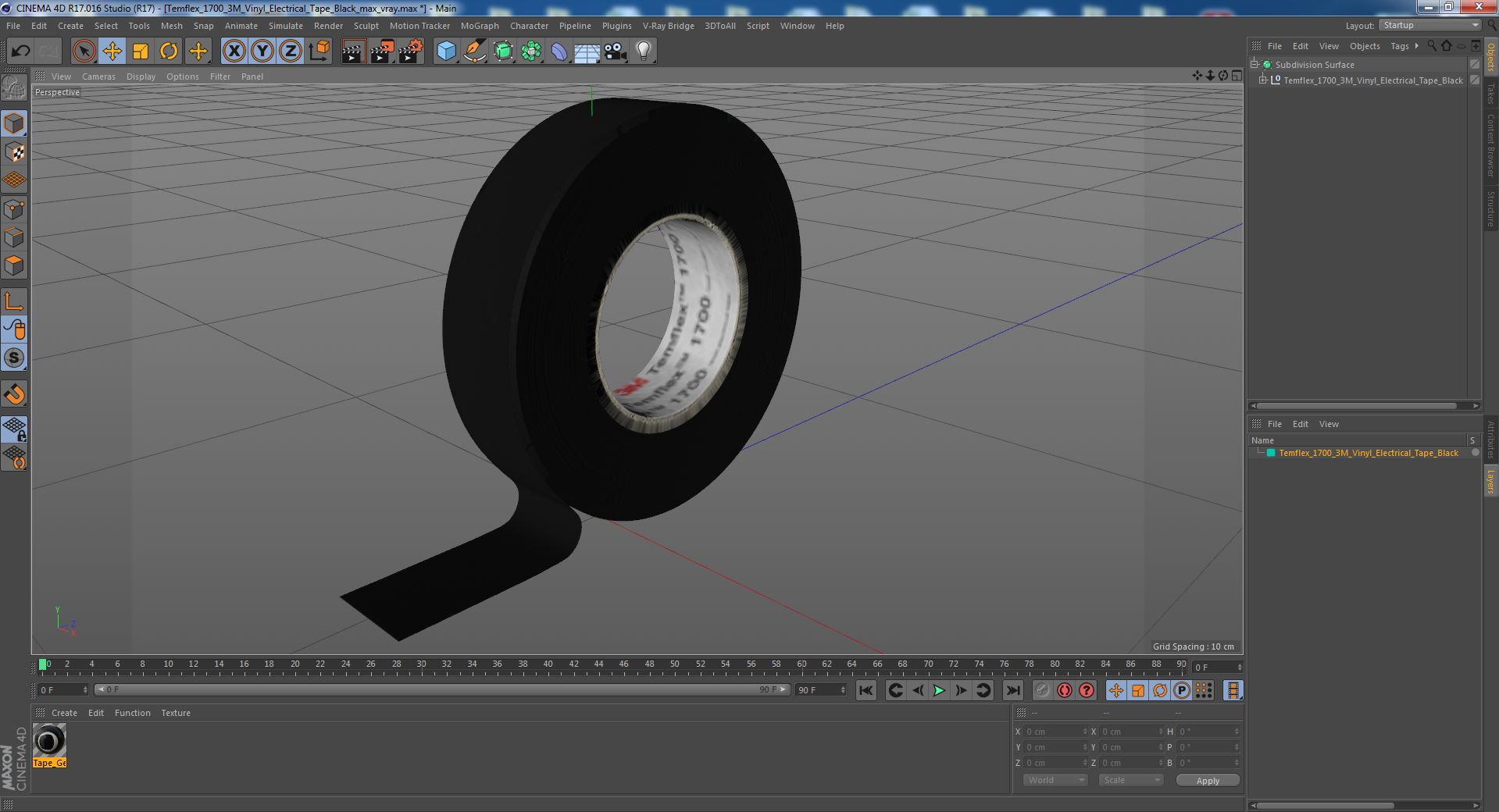Viewport: 1499px width, 812px height.
Task: Open the spline pen tools
Action: 474,52
